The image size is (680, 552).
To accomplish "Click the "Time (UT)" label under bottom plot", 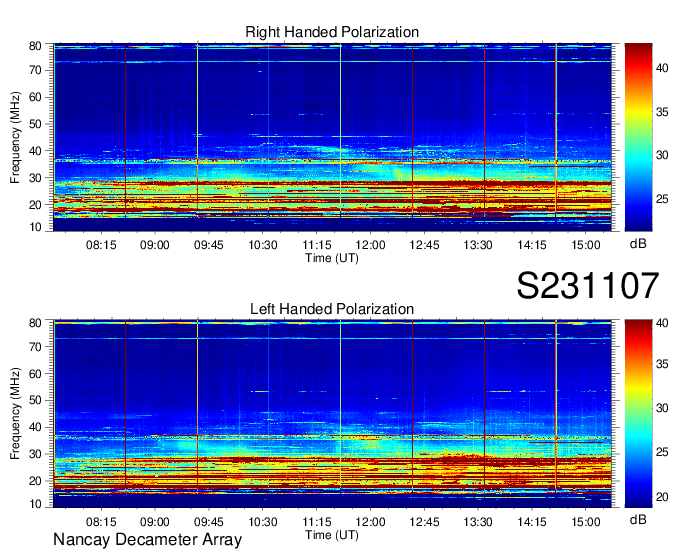I will pyautogui.click(x=332, y=535).
